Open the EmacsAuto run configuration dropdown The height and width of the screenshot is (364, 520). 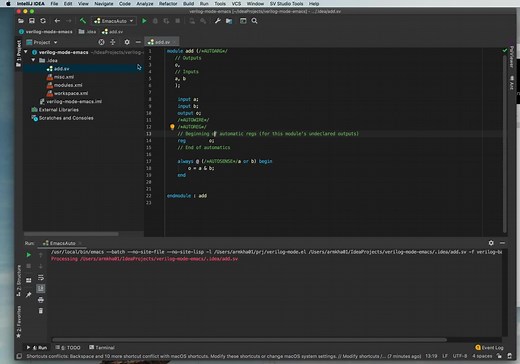pos(114,21)
